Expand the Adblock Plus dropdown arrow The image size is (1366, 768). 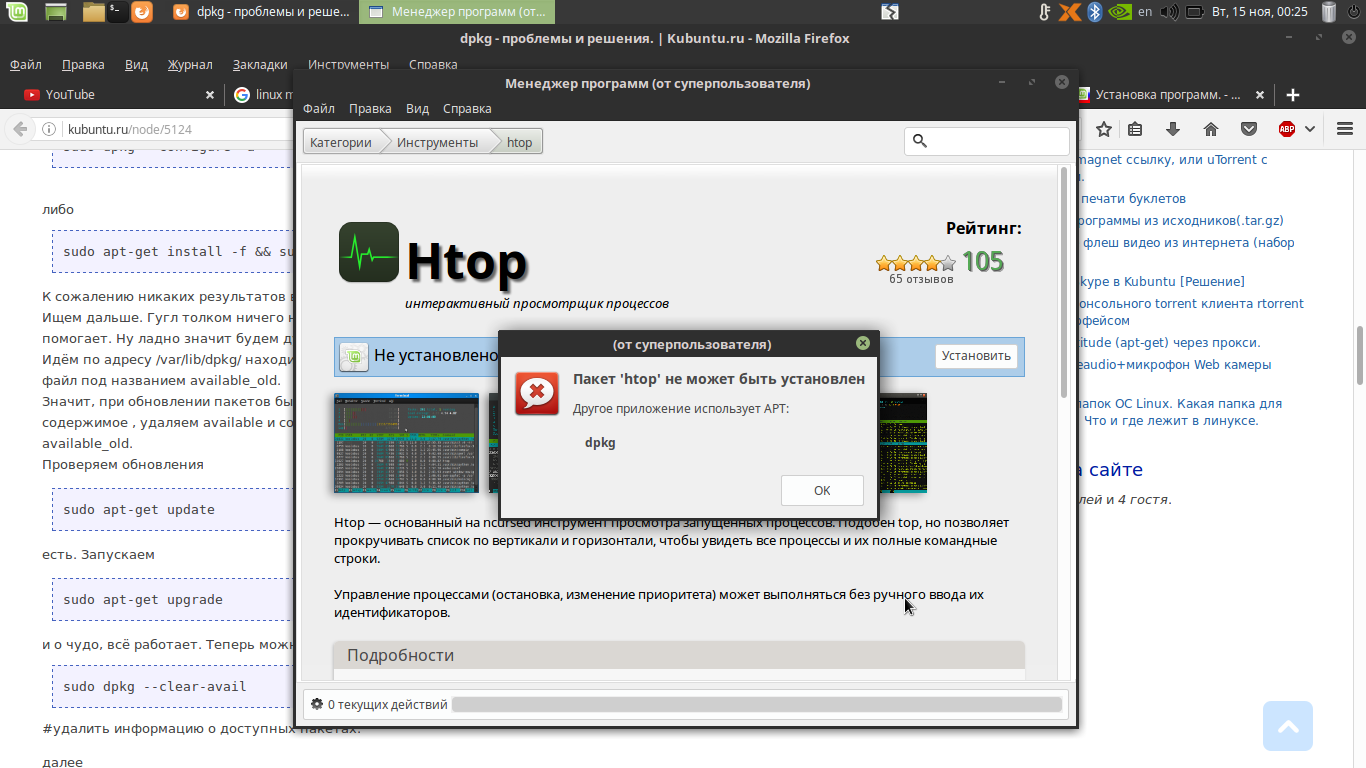[1309, 129]
